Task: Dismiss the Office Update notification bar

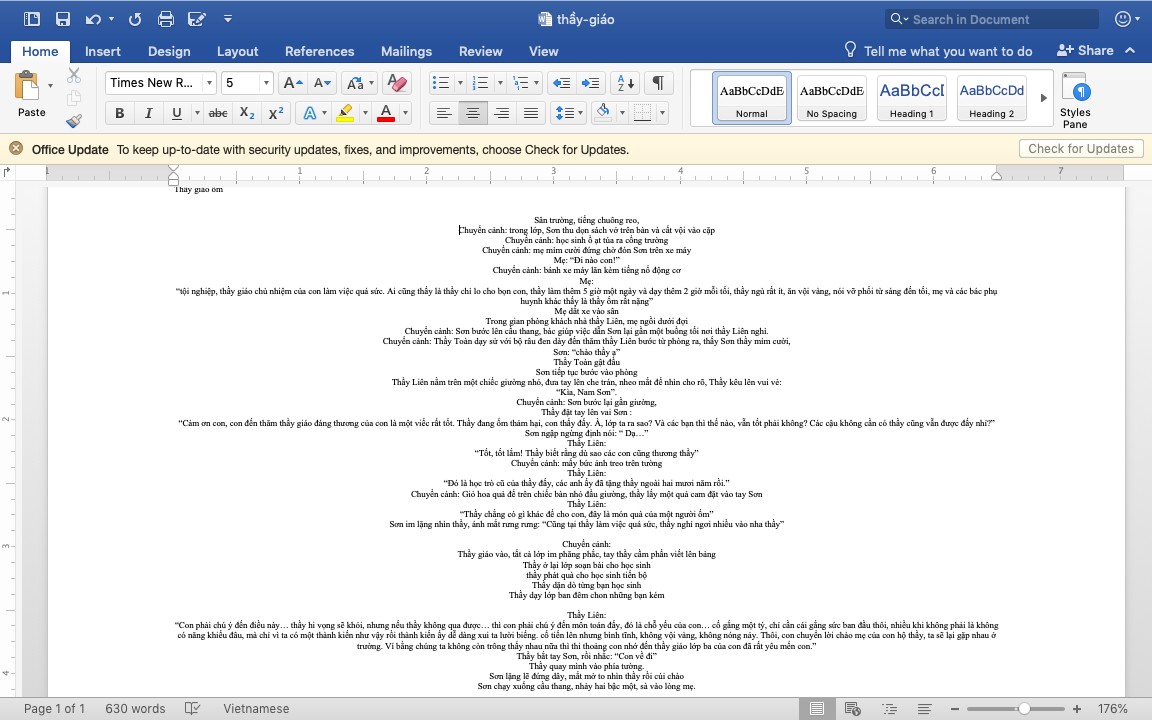Action: 15,148
